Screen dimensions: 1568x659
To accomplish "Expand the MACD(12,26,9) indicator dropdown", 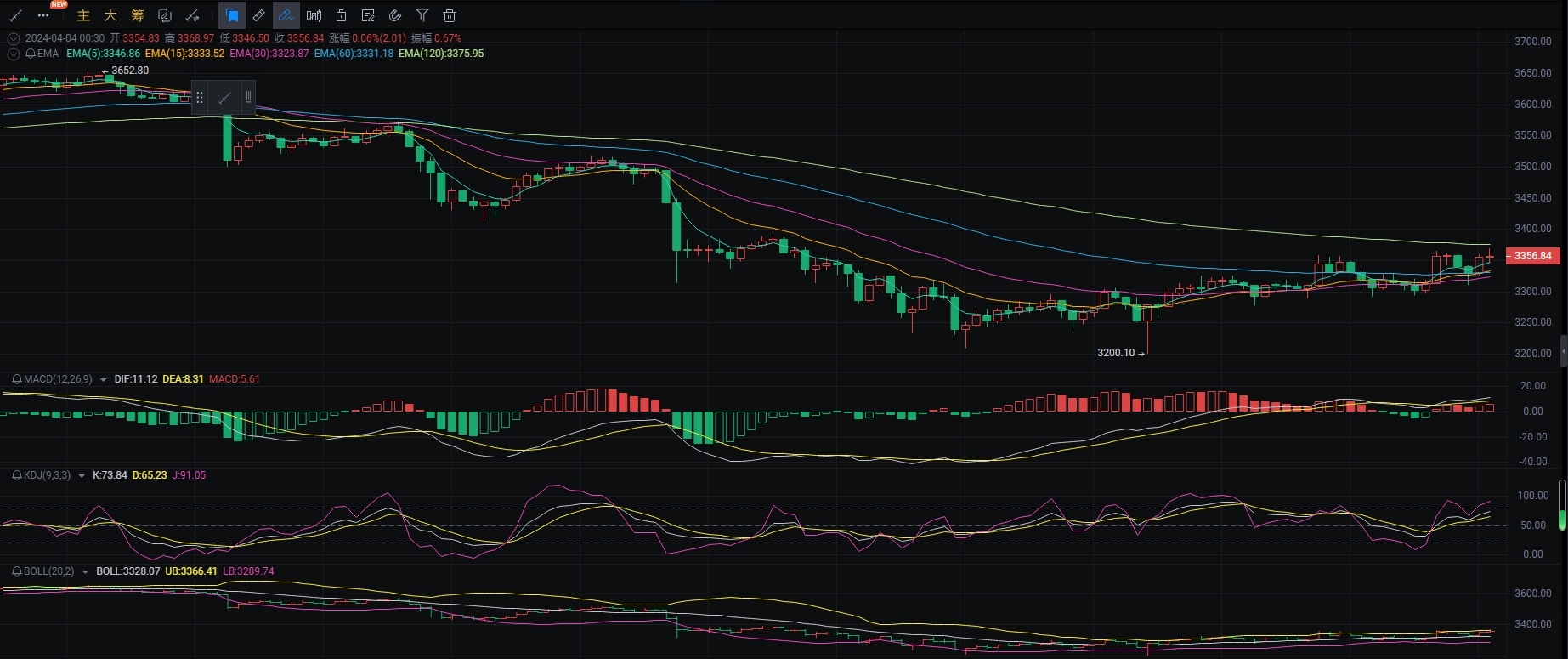I will [x=103, y=380].
